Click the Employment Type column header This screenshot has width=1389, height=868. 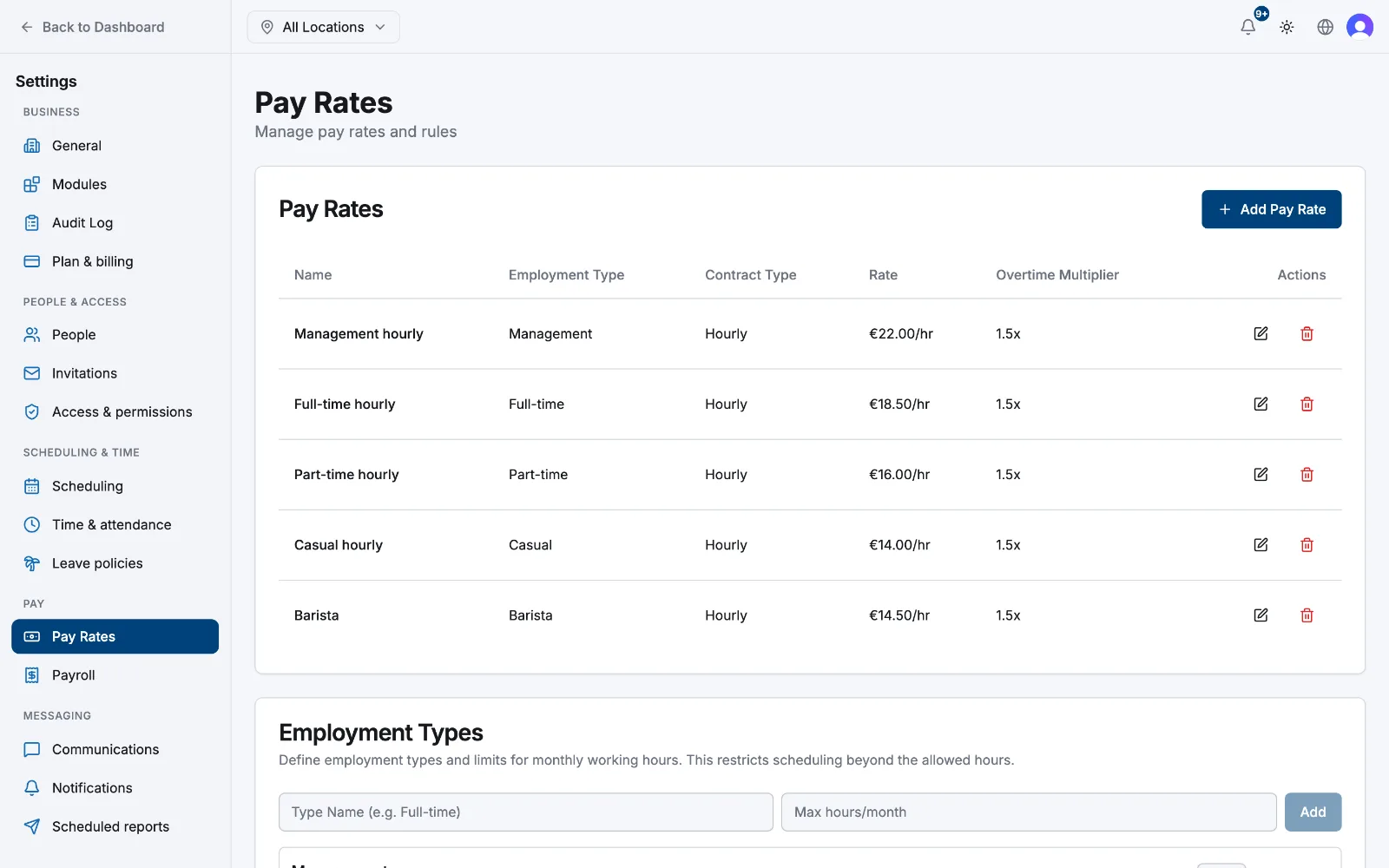pyautogui.click(x=566, y=274)
